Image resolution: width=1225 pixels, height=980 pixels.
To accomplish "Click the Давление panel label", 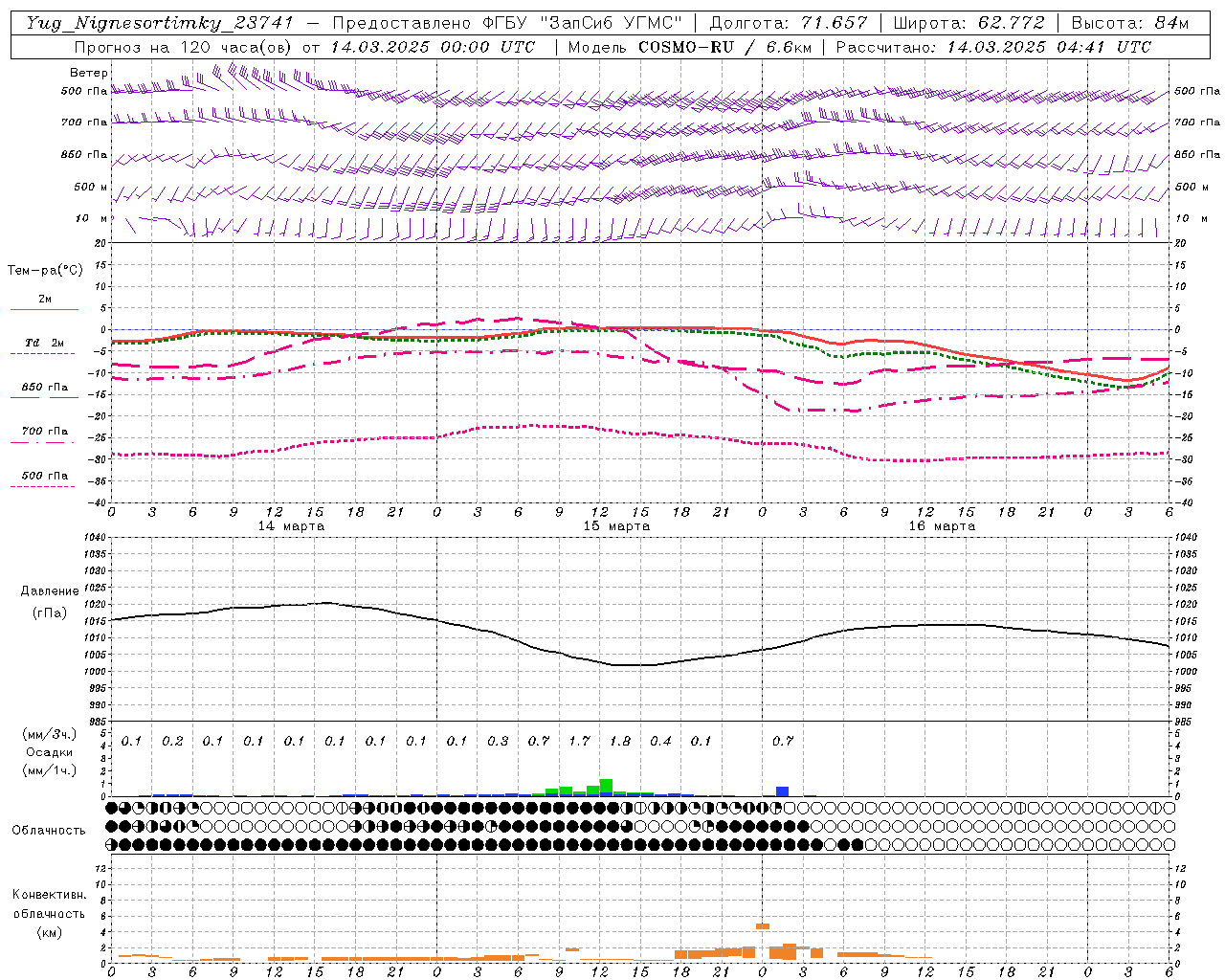I will [x=50, y=591].
